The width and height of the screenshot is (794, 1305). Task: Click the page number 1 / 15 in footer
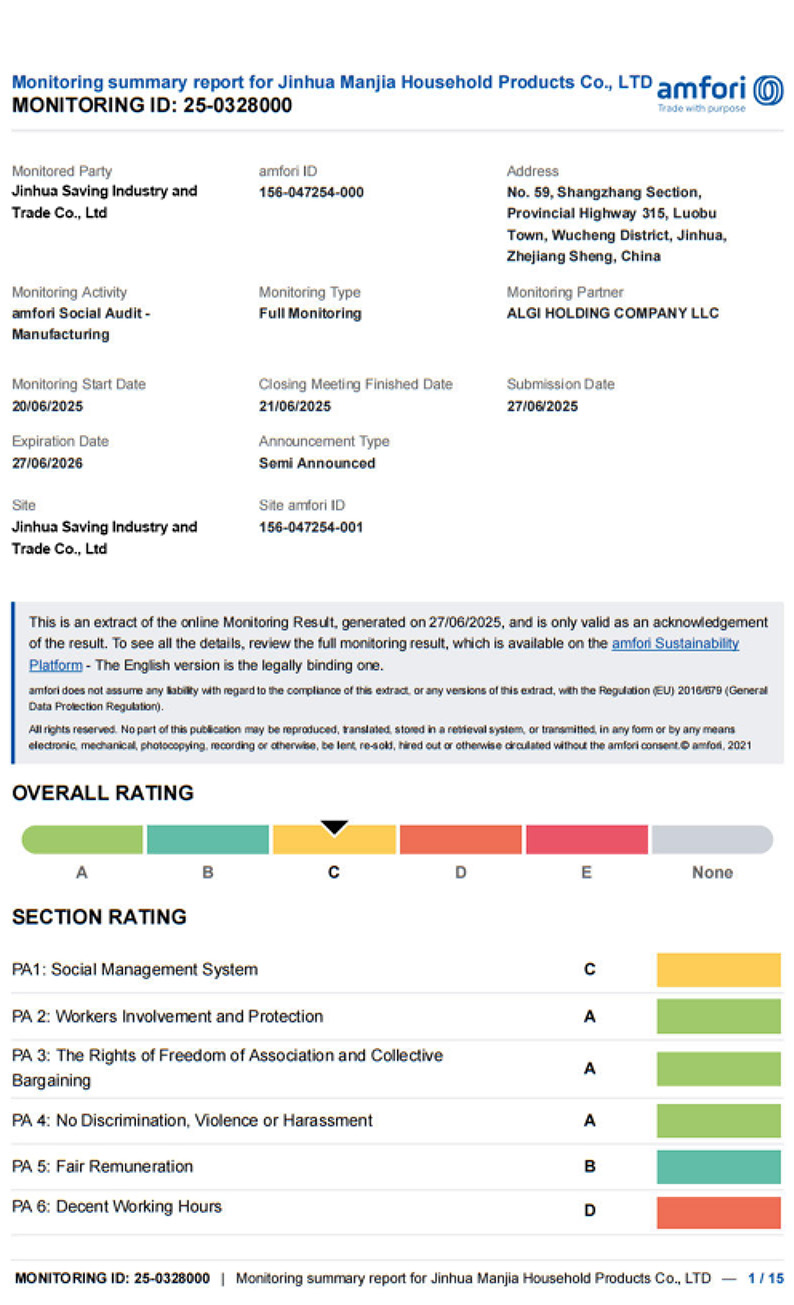tap(766, 1278)
